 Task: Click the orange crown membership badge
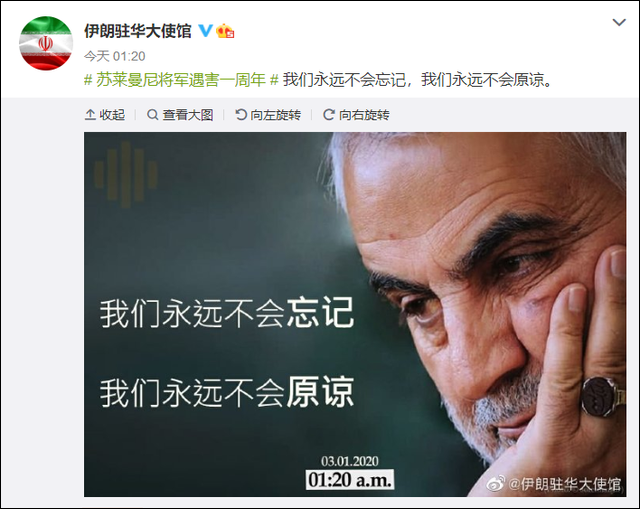point(225,31)
